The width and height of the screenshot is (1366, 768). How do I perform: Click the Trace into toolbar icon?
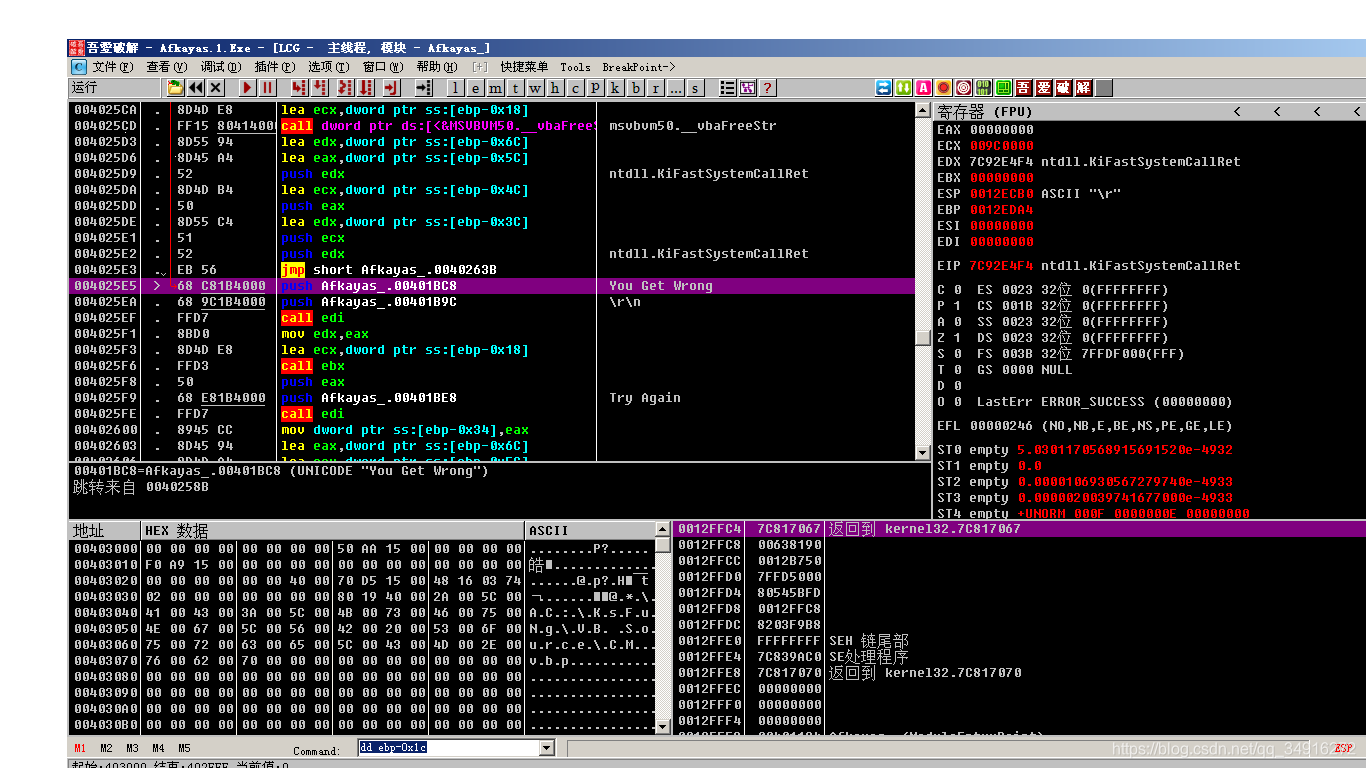pyautogui.click(x=345, y=88)
